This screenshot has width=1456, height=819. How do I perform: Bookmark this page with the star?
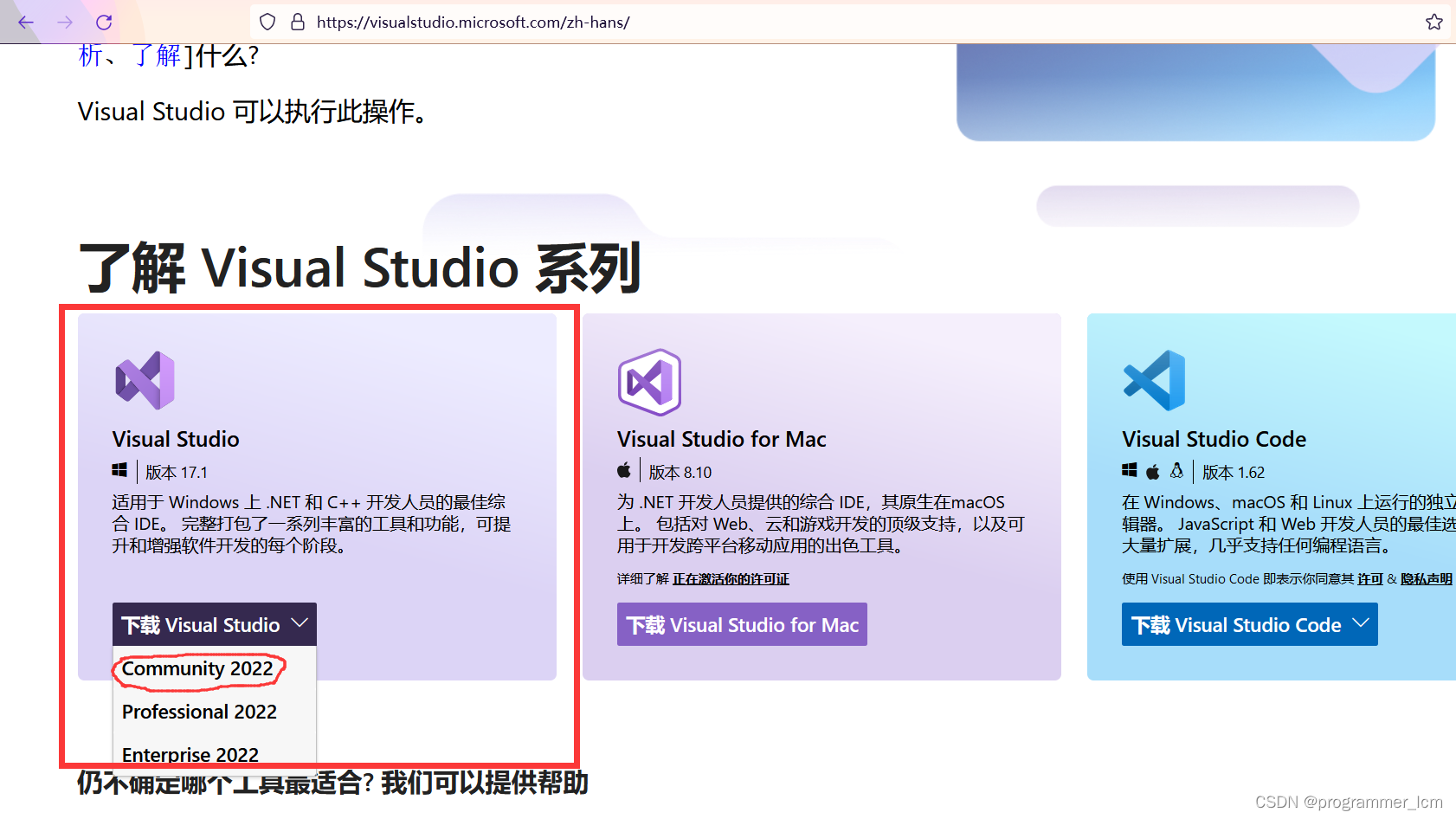pyautogui.click(x=1434, y=23)
